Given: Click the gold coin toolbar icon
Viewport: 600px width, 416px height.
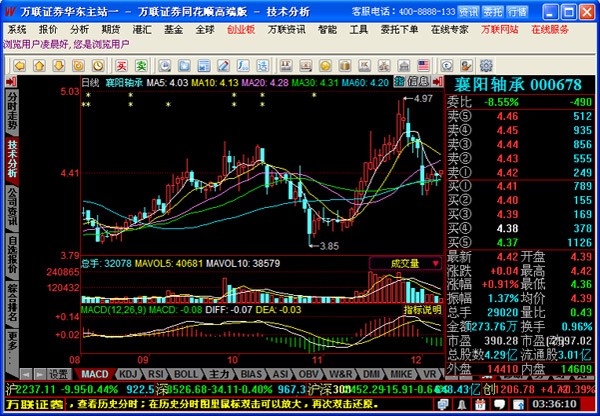Looking at the screenshot, I should (325, 66).
